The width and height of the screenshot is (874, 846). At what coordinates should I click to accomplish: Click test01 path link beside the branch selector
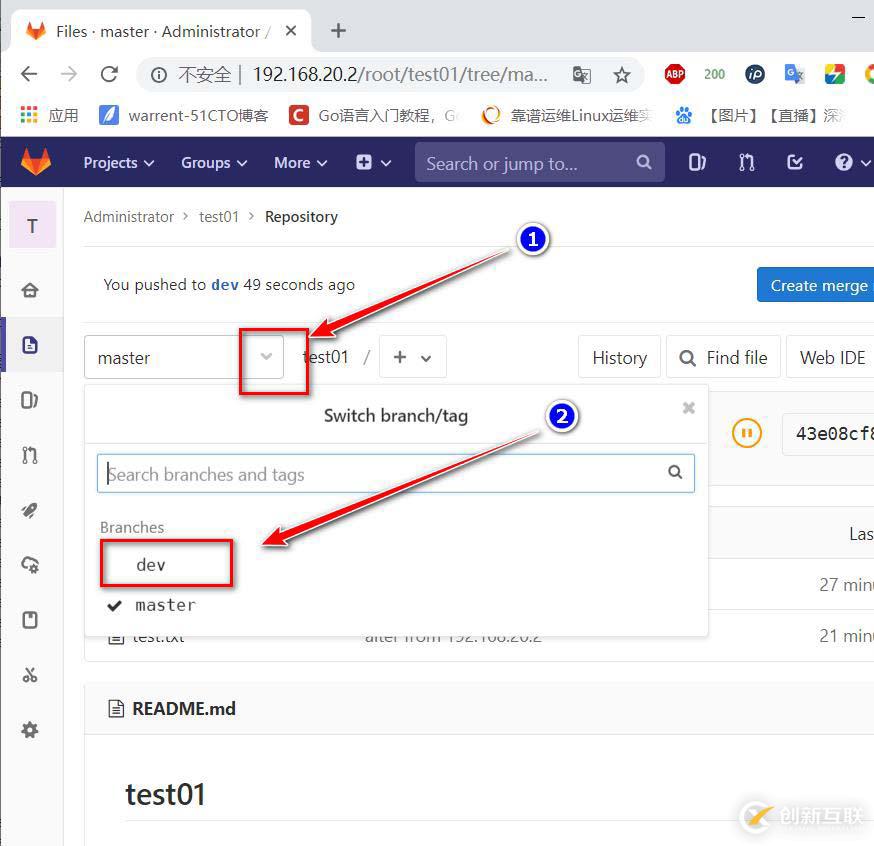pos(326,357)
